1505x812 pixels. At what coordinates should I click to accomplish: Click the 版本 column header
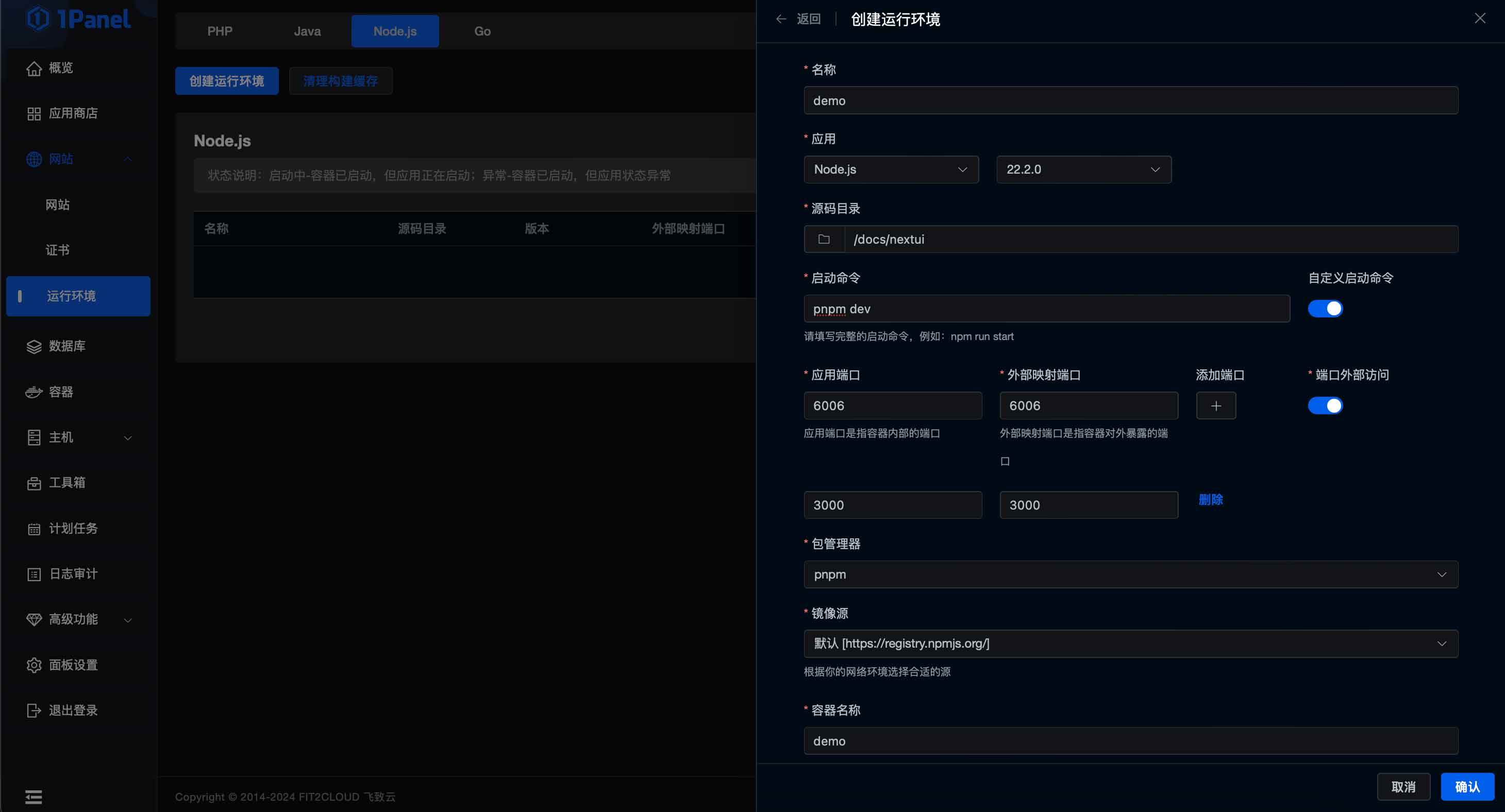click(537, 228)
